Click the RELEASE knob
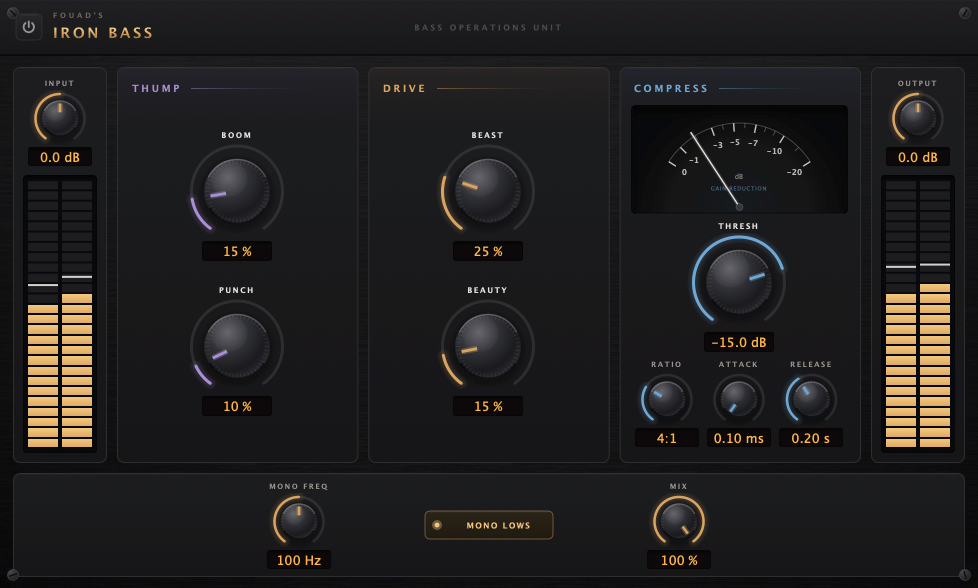The height and width of the screenshot is (588, 978). coord(811,399)
